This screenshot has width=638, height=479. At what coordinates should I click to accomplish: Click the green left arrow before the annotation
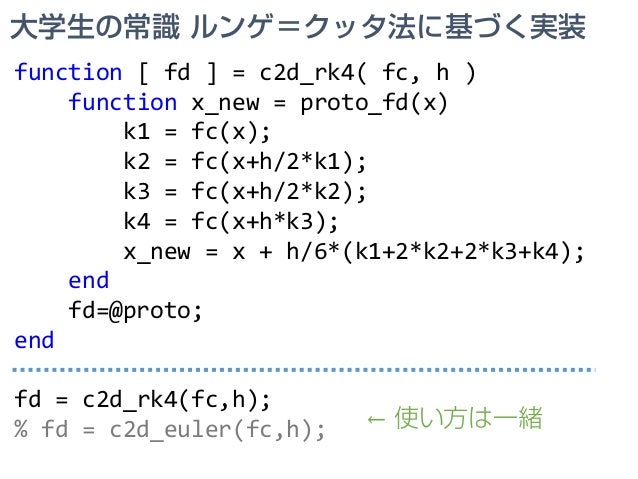coord(376,420)
